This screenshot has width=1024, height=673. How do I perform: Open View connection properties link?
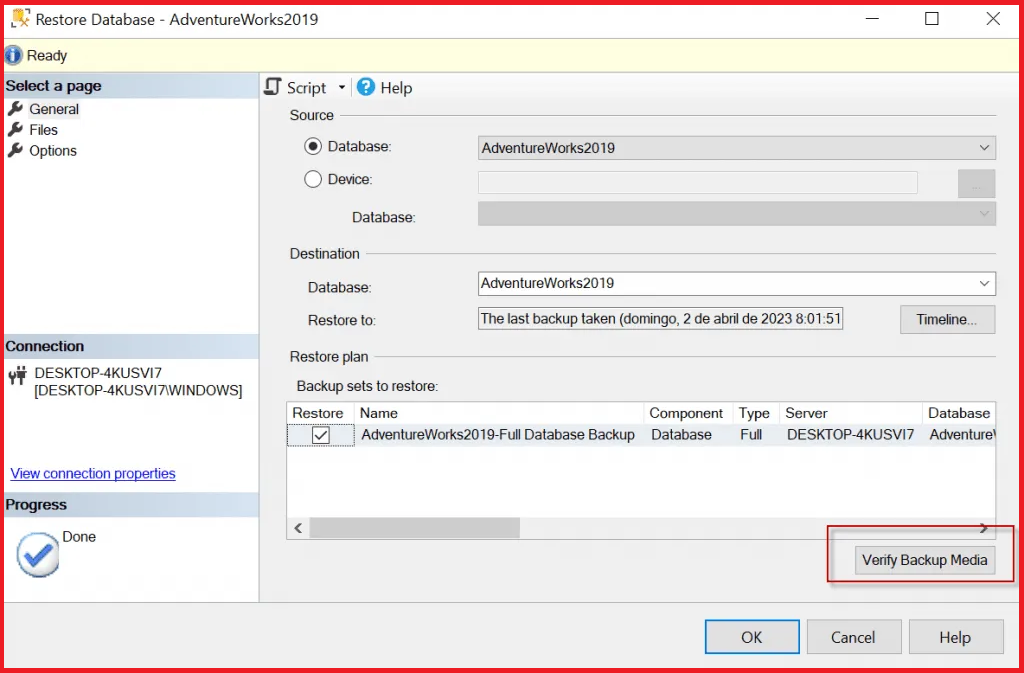[93, 473]
